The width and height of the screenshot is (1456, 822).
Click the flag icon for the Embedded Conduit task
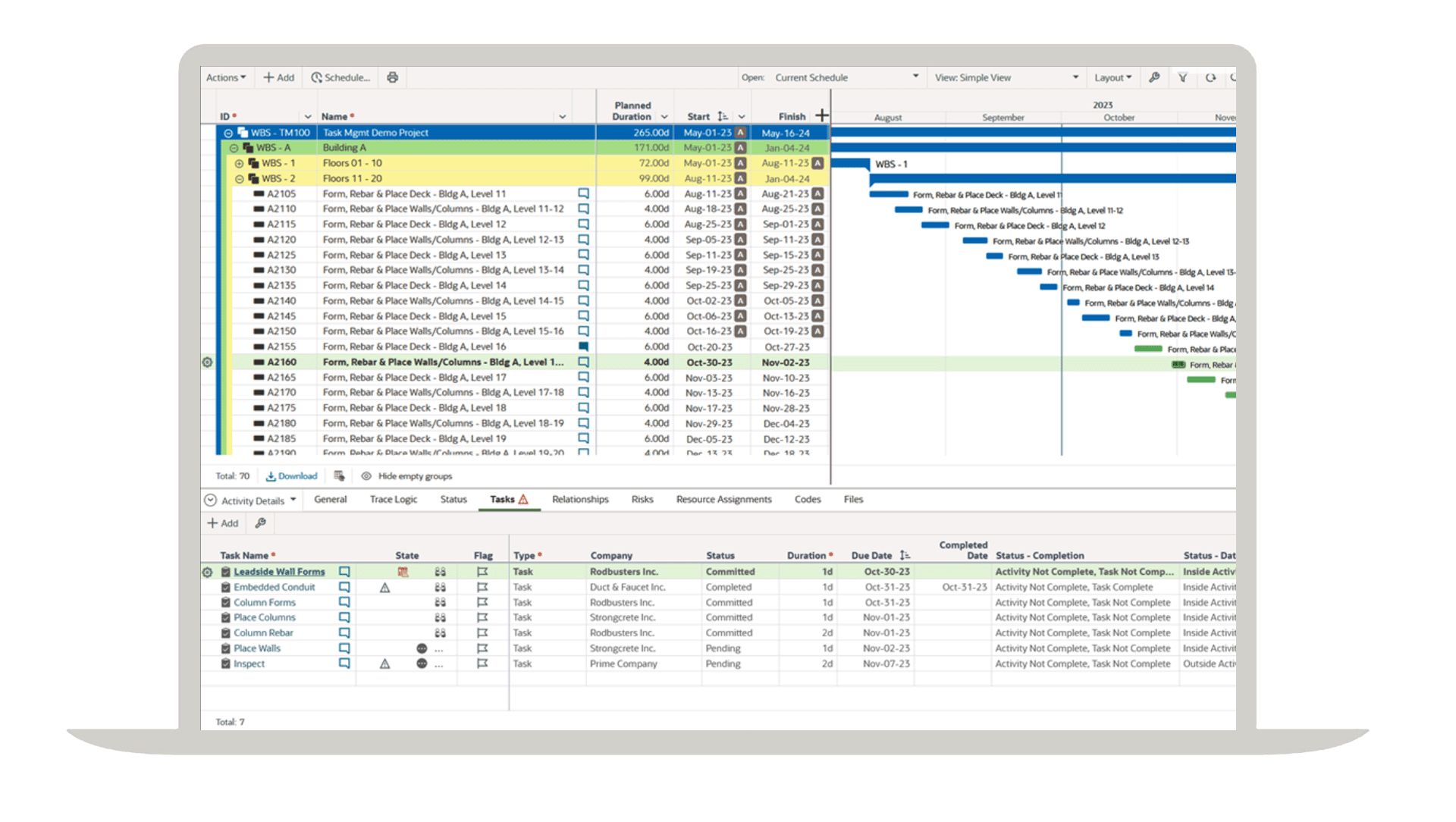click(482, 588)
